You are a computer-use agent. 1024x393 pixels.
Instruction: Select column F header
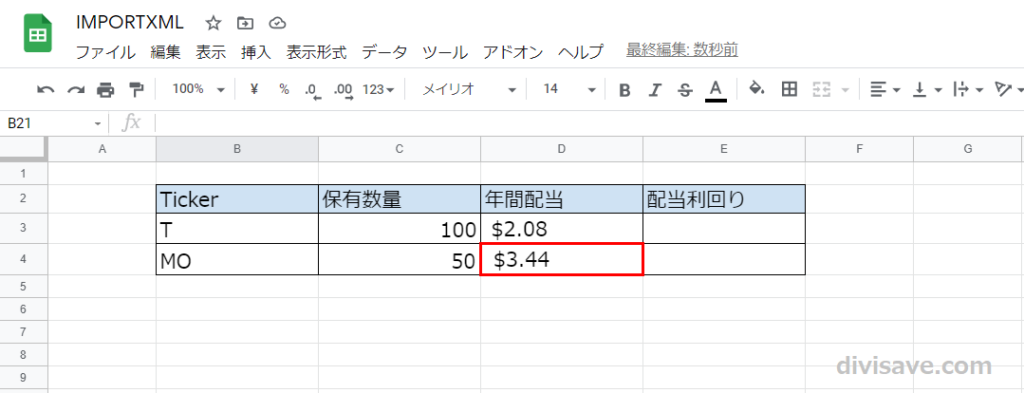coord(859,149)
